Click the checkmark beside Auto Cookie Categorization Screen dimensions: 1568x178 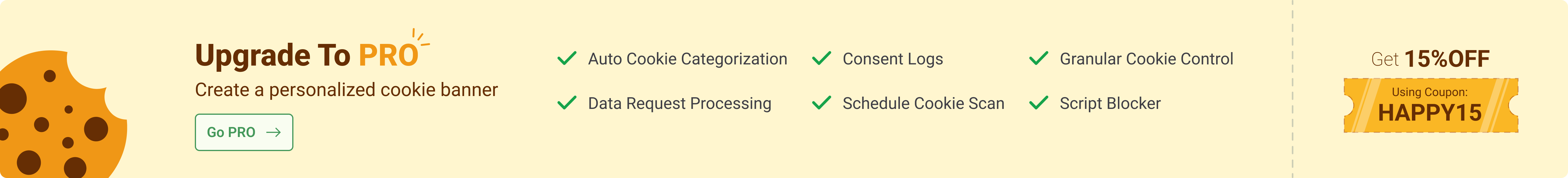click(x=567, y=58)
